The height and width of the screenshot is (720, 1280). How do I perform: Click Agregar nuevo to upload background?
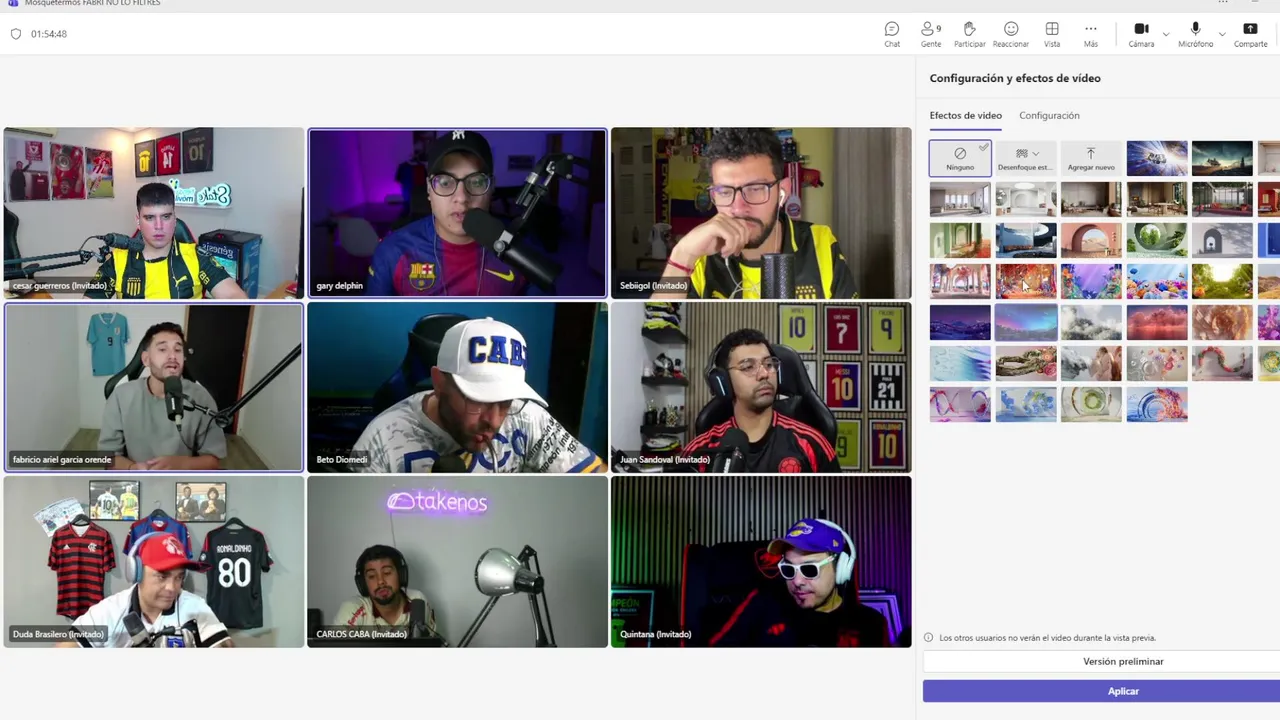click(x=1091, y=158)
